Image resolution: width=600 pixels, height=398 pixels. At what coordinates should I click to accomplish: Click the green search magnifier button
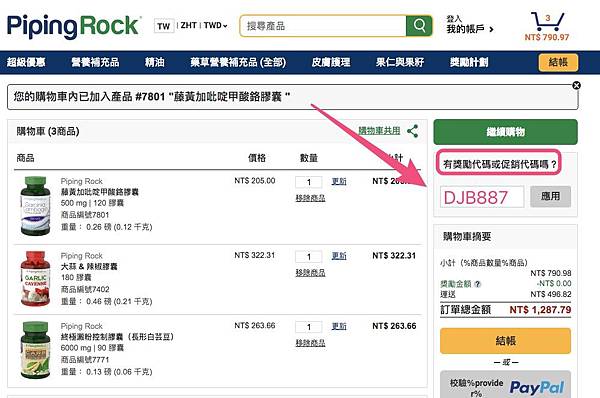(419, 26)
